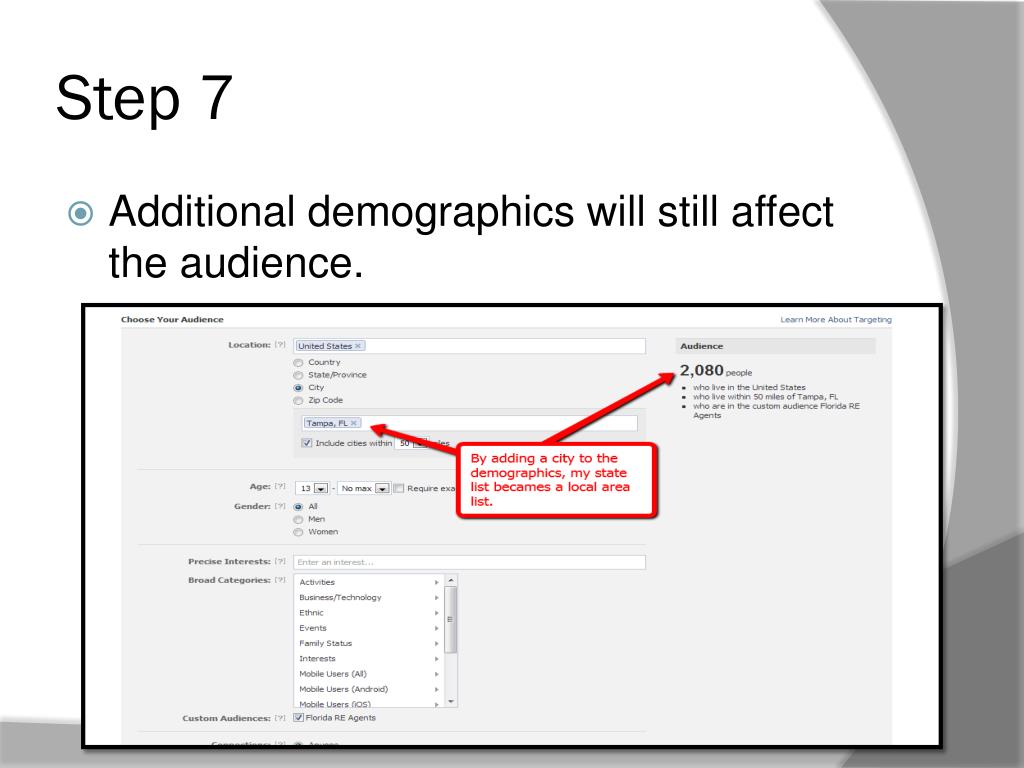Open Gender help tooltip
Image resolution: width=1024 pixels, height=768 pixels.
pos(280,506)
